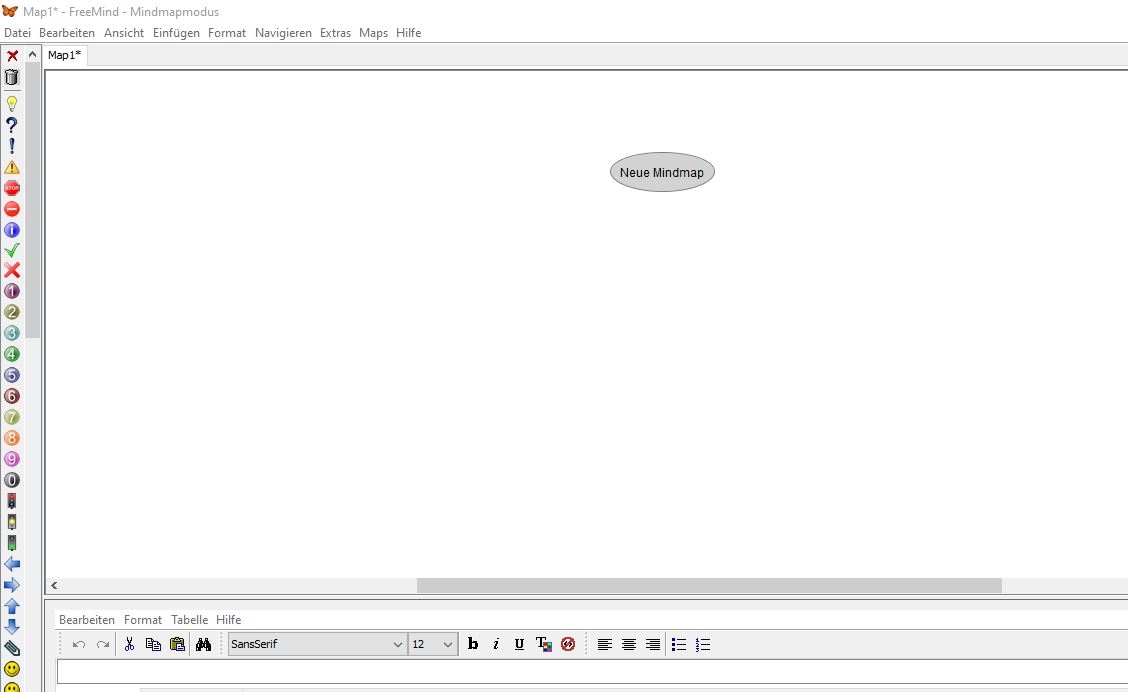Click the horizontal scrollbar of the map
Screen dimensions: 1128x692
pyautogui.click(x=708, y=585)
